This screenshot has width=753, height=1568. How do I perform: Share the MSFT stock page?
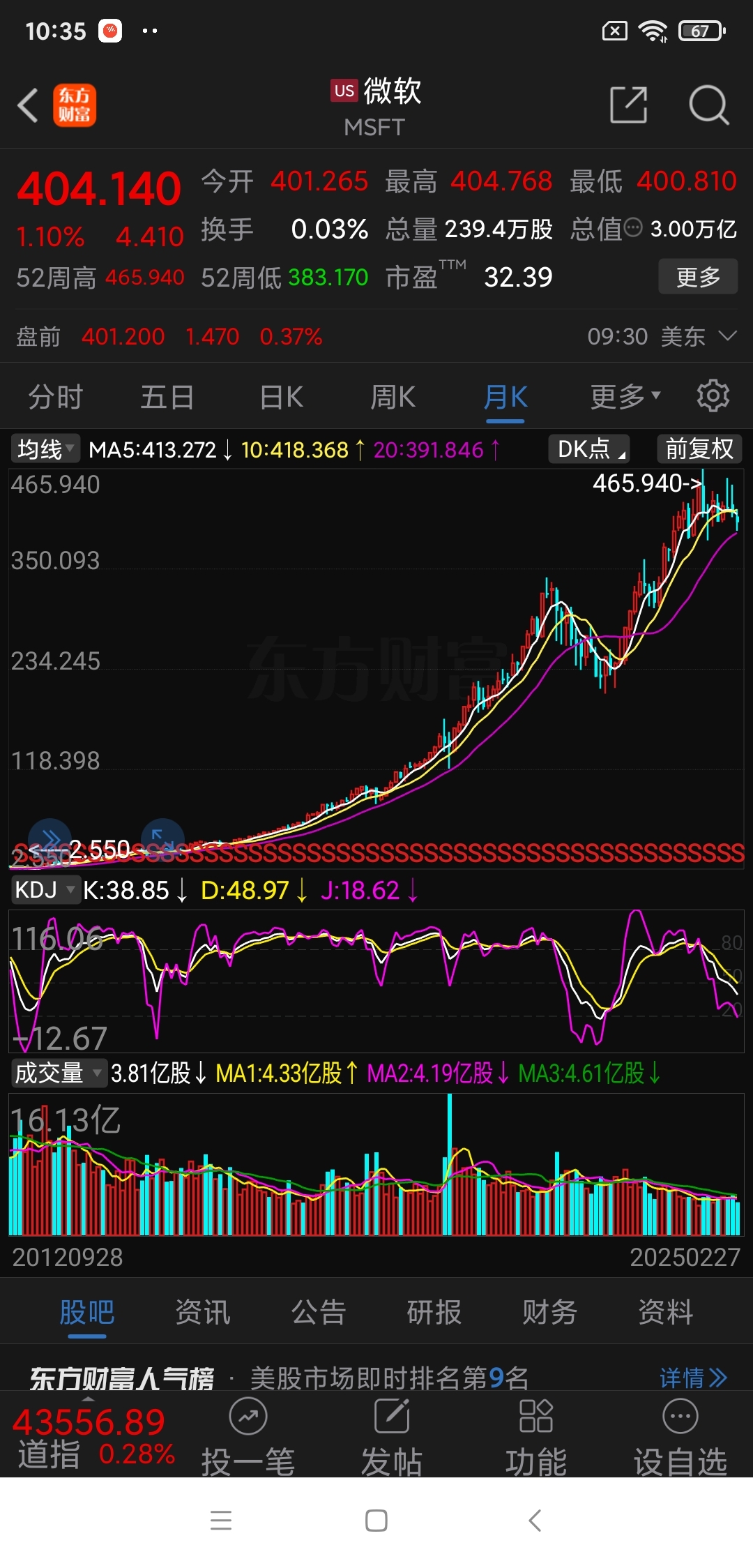click(x=628, y=105)
